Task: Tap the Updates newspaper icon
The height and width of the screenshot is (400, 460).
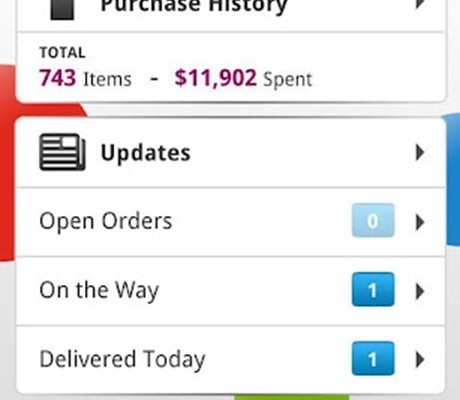Action: click(x=62, y=152)
